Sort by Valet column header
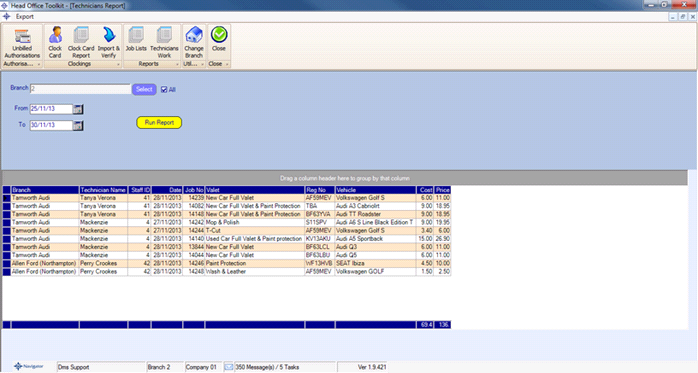This screenshot has height=373, width=698. [x=255, y=190]
